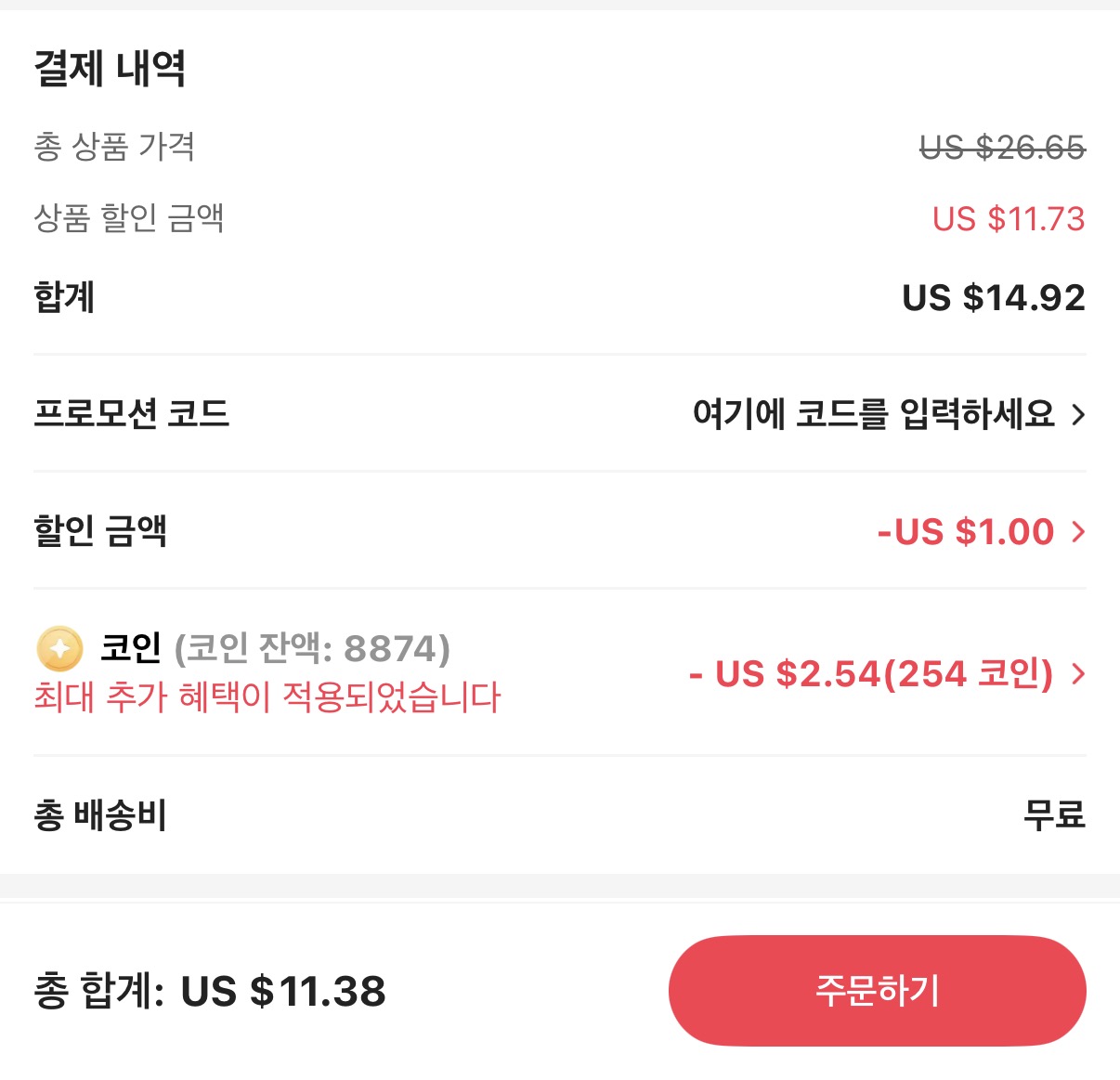Click the final total US $11.38
The image size is (1120, 1080).
coord(284,991)
